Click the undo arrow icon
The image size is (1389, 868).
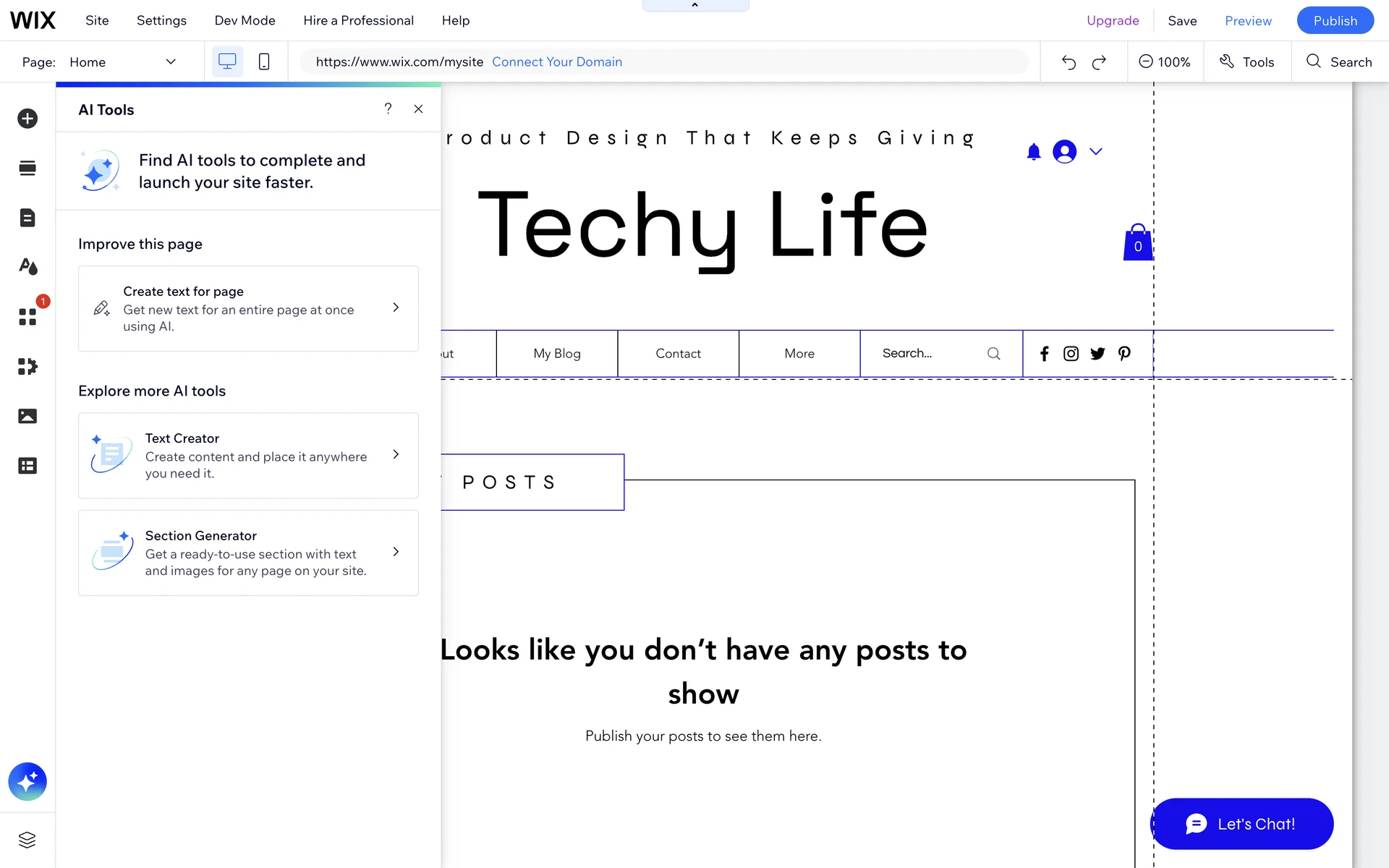pos(1069,62)
